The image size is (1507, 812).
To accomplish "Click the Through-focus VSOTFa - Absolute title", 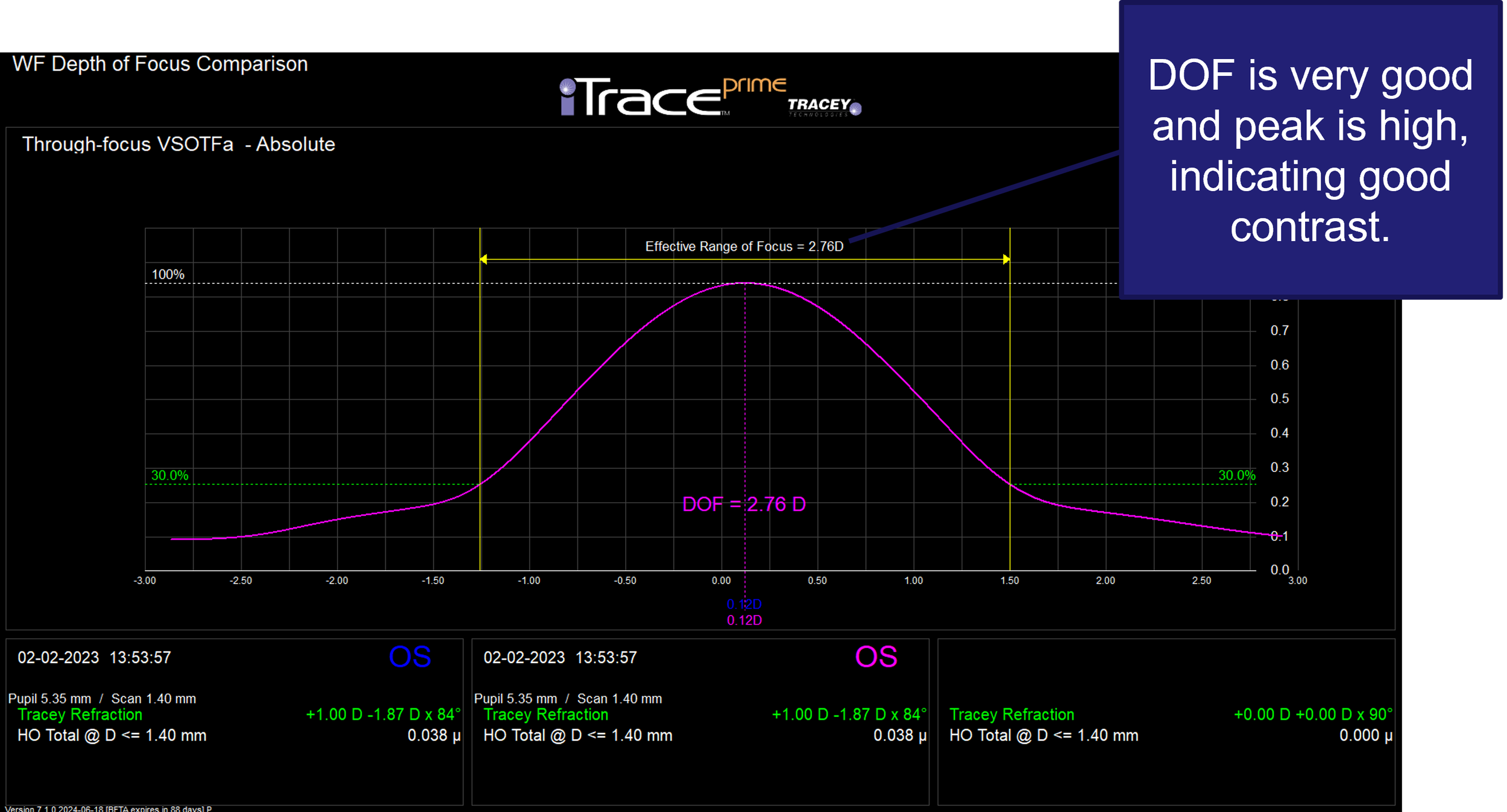I will pyautogui.click(x=178, y=144).
